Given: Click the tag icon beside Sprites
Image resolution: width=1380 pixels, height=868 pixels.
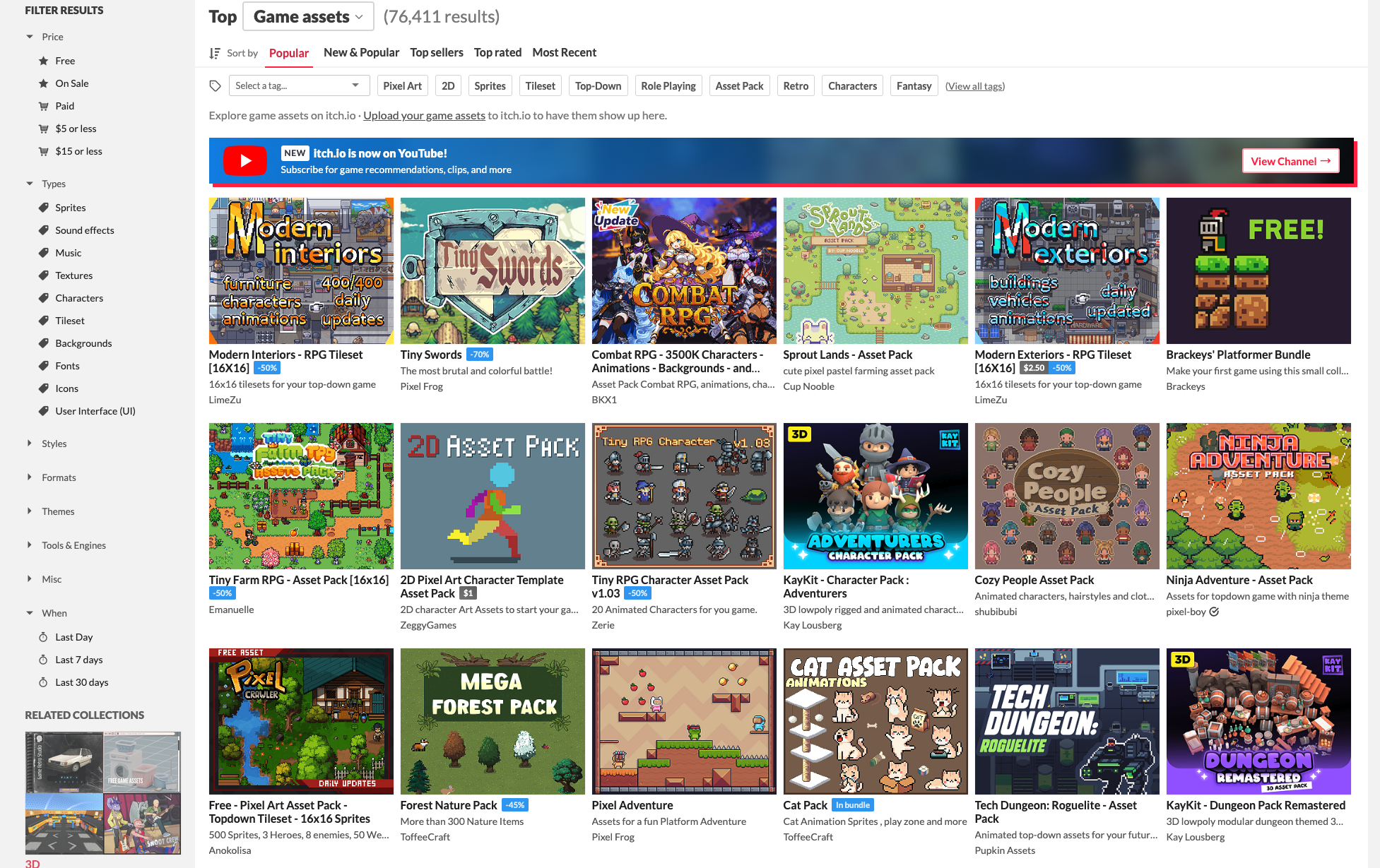Looking at the screenshot, I should 44,208.
